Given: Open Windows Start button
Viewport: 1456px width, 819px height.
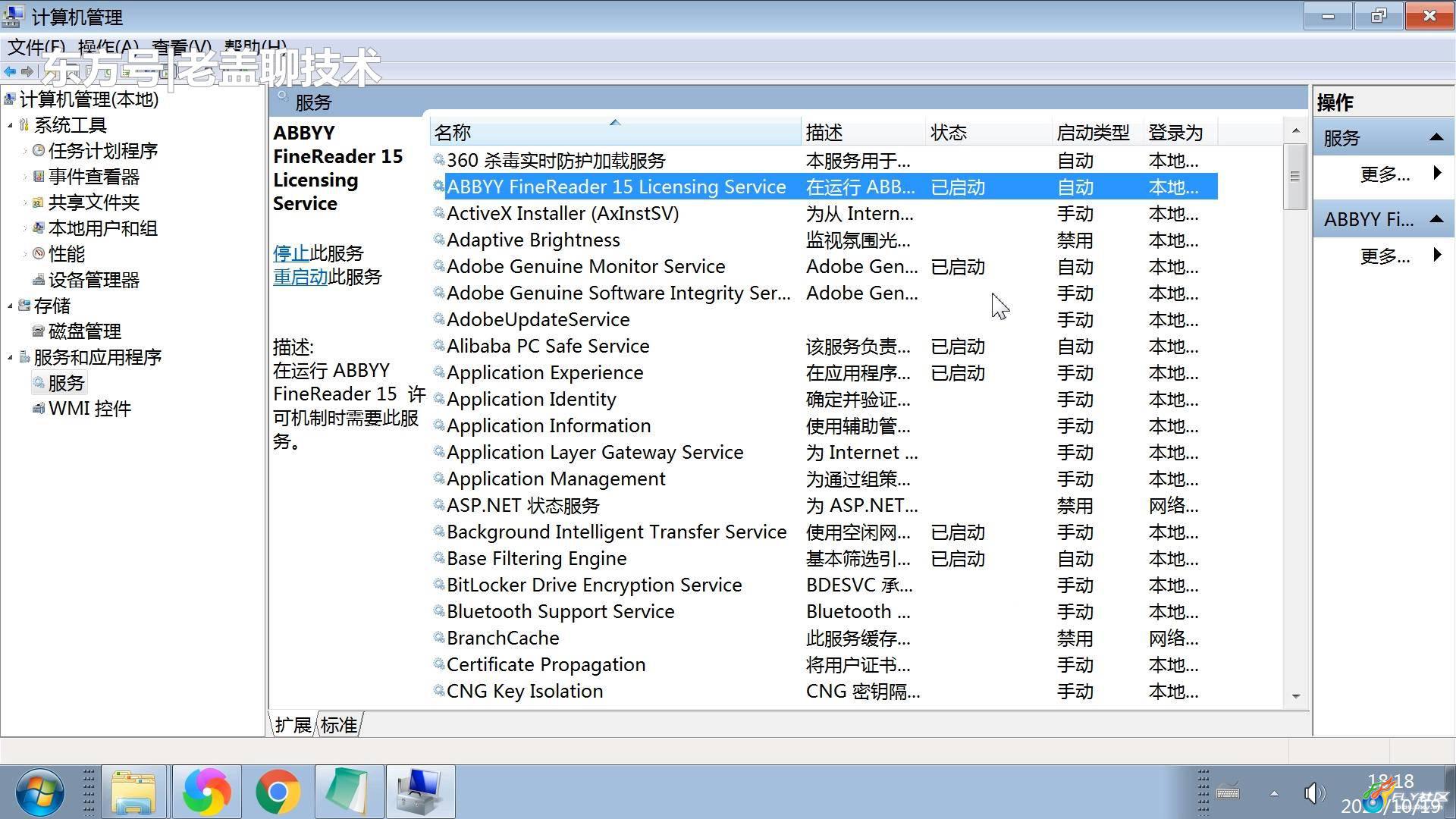Looking at the screenshot, I should pyautogui.click(x=39, y=792).
